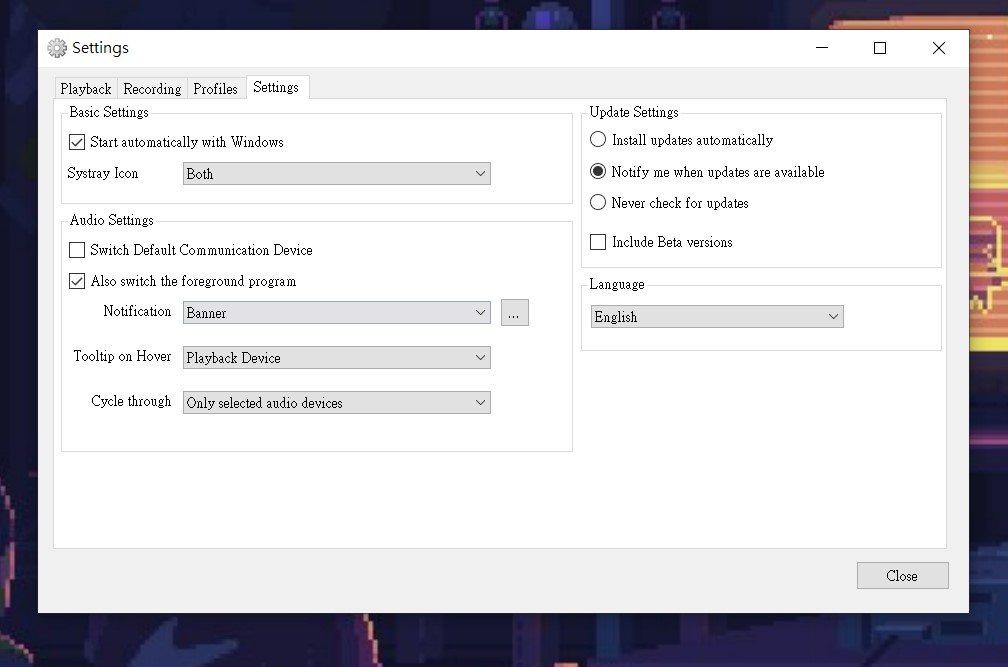This screenshot has width=1008, height=667.
Task: Select Notify me when updates are available
Action: (x=598, y=172)
